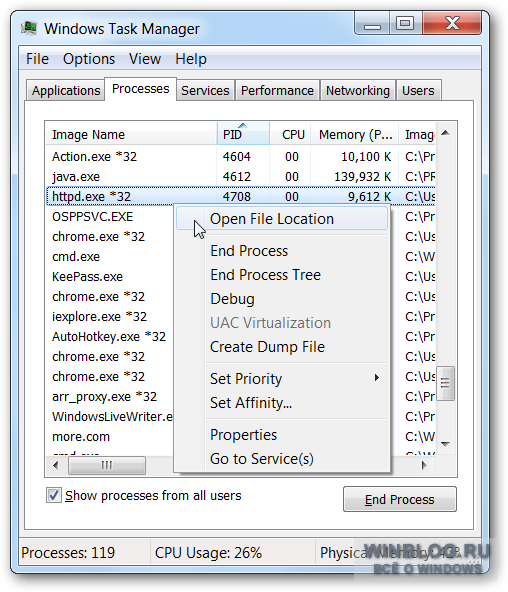The width and height of the screenshot is (508, 592).
Task: Select the KeePass.exe process row
Action: pos(109,276)
